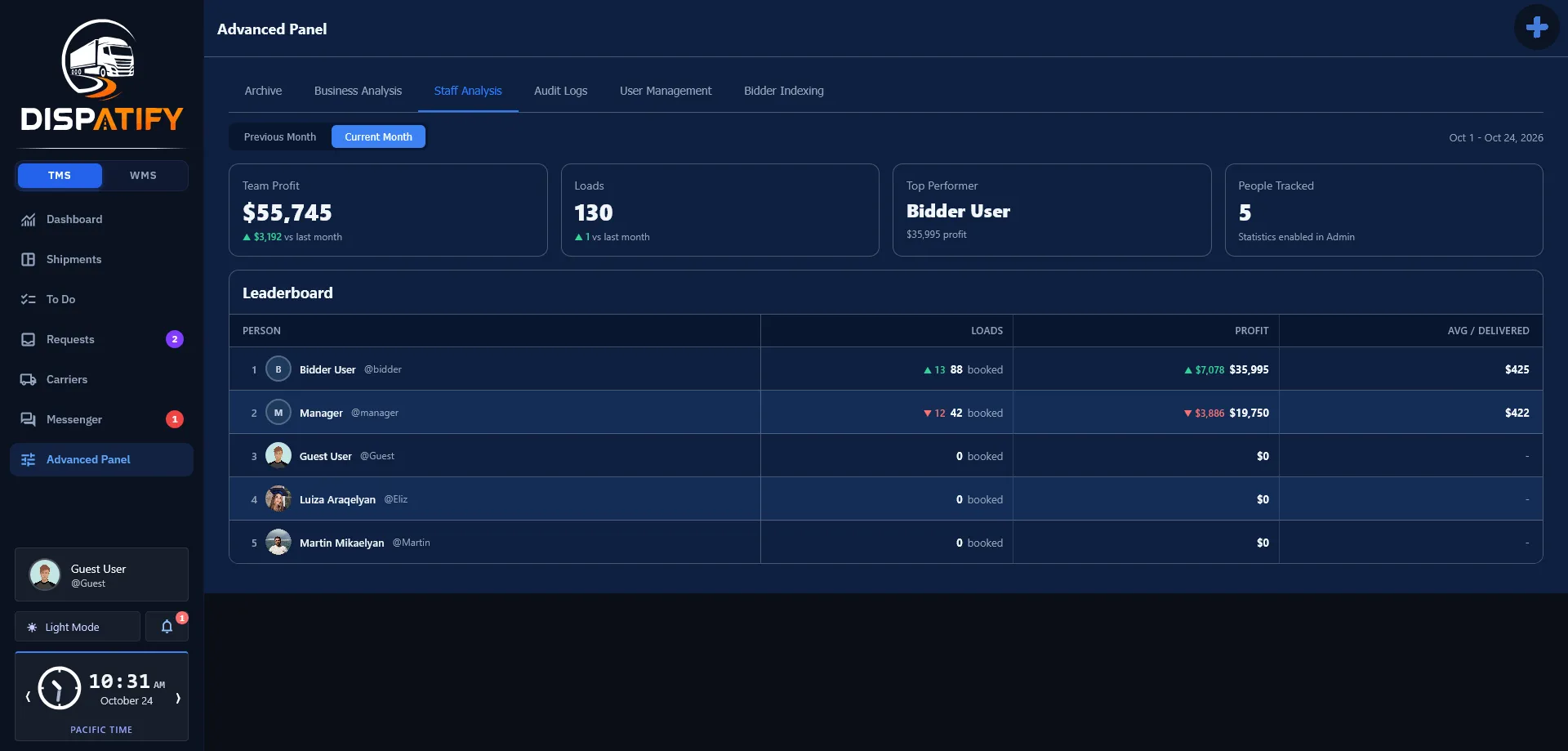Click the Messenger badge showing 1
This screenshot has height=751, width=1568.
pos(175,419)
